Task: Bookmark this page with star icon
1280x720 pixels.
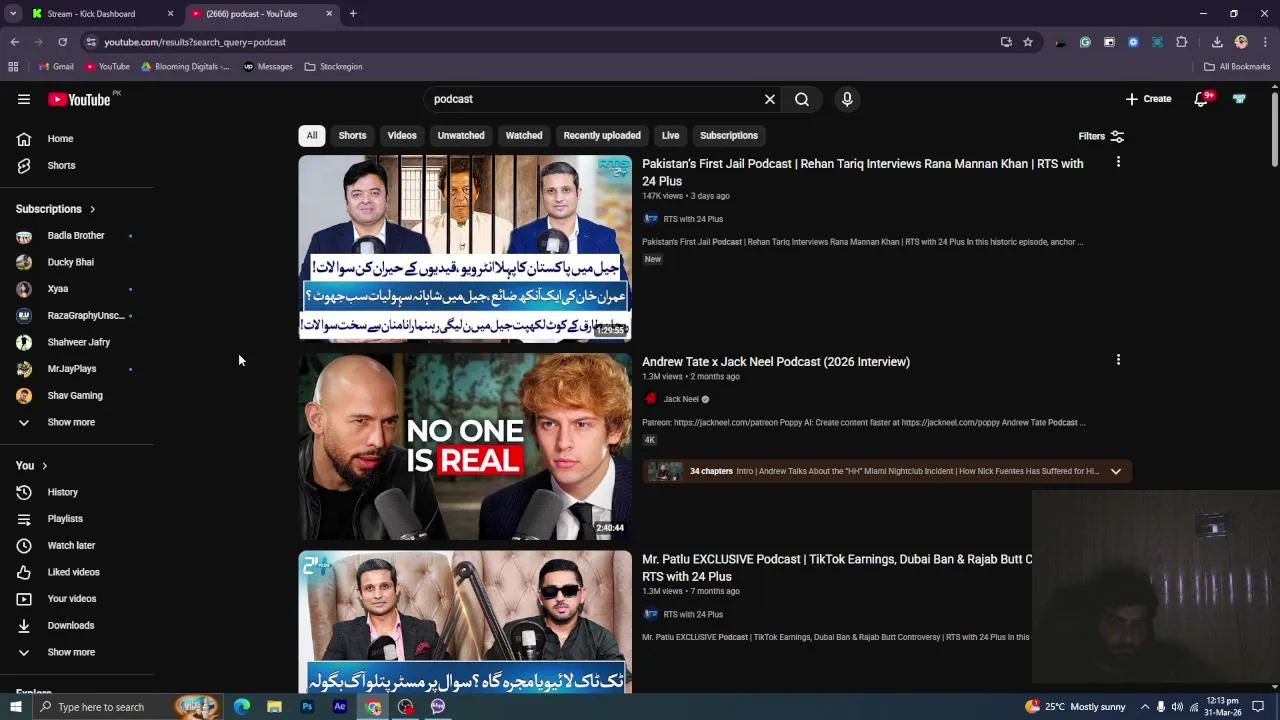Action: point(1027,42)
